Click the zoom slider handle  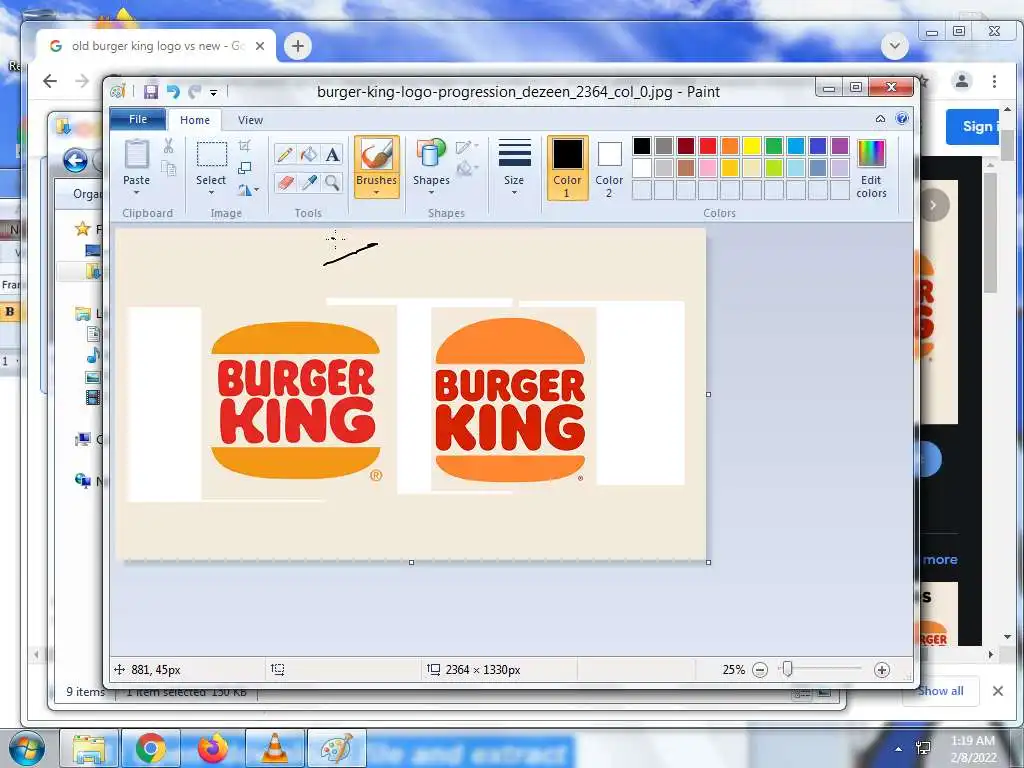788,669
